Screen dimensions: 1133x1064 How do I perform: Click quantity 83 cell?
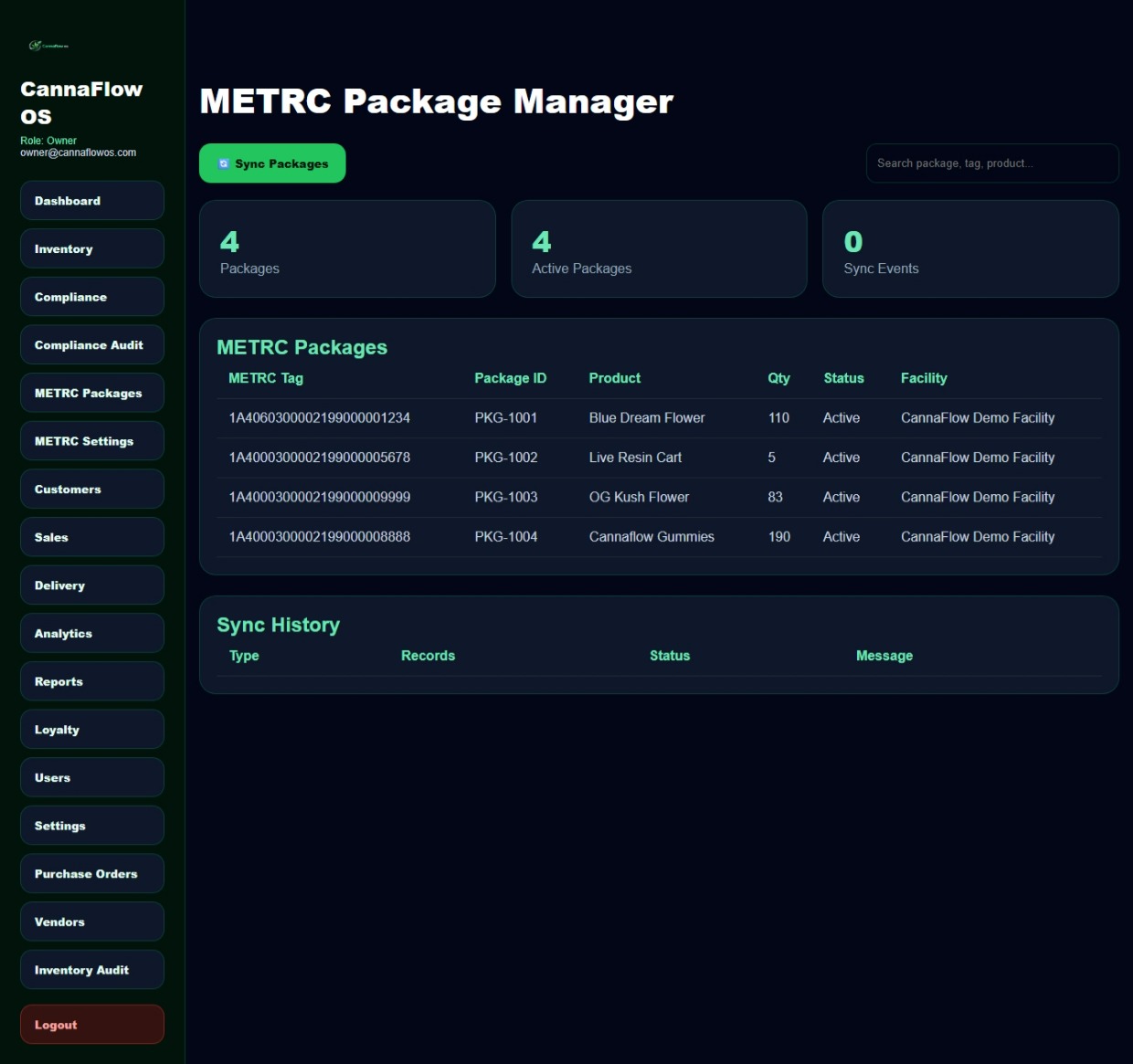pyautogui.click(x=775, y=497)
